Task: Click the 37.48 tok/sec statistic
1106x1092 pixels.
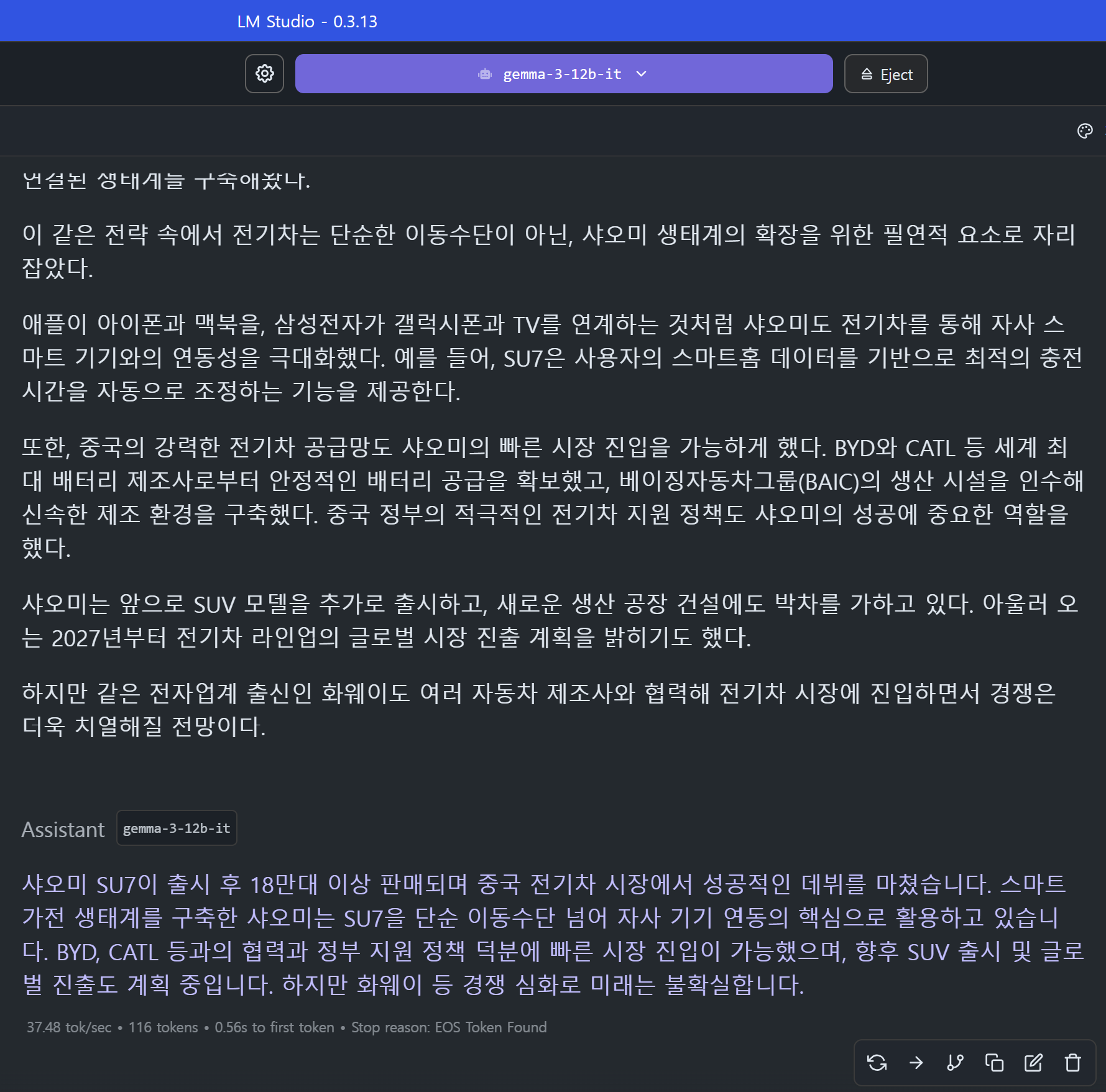Action: pyautogui.click(x=69, y=1027)
